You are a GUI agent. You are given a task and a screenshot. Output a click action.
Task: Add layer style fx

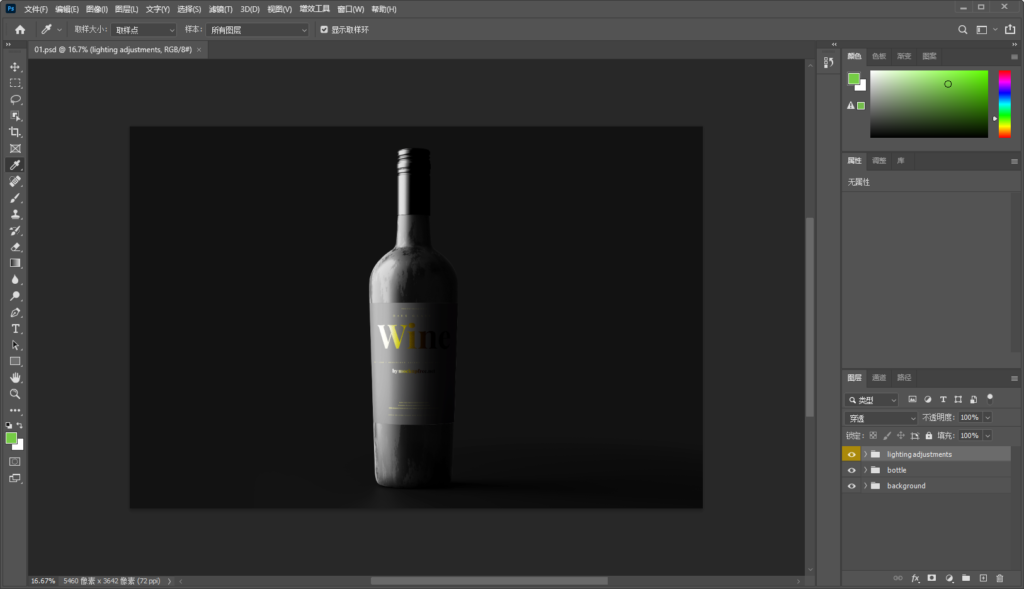click(x=915, y=578)
